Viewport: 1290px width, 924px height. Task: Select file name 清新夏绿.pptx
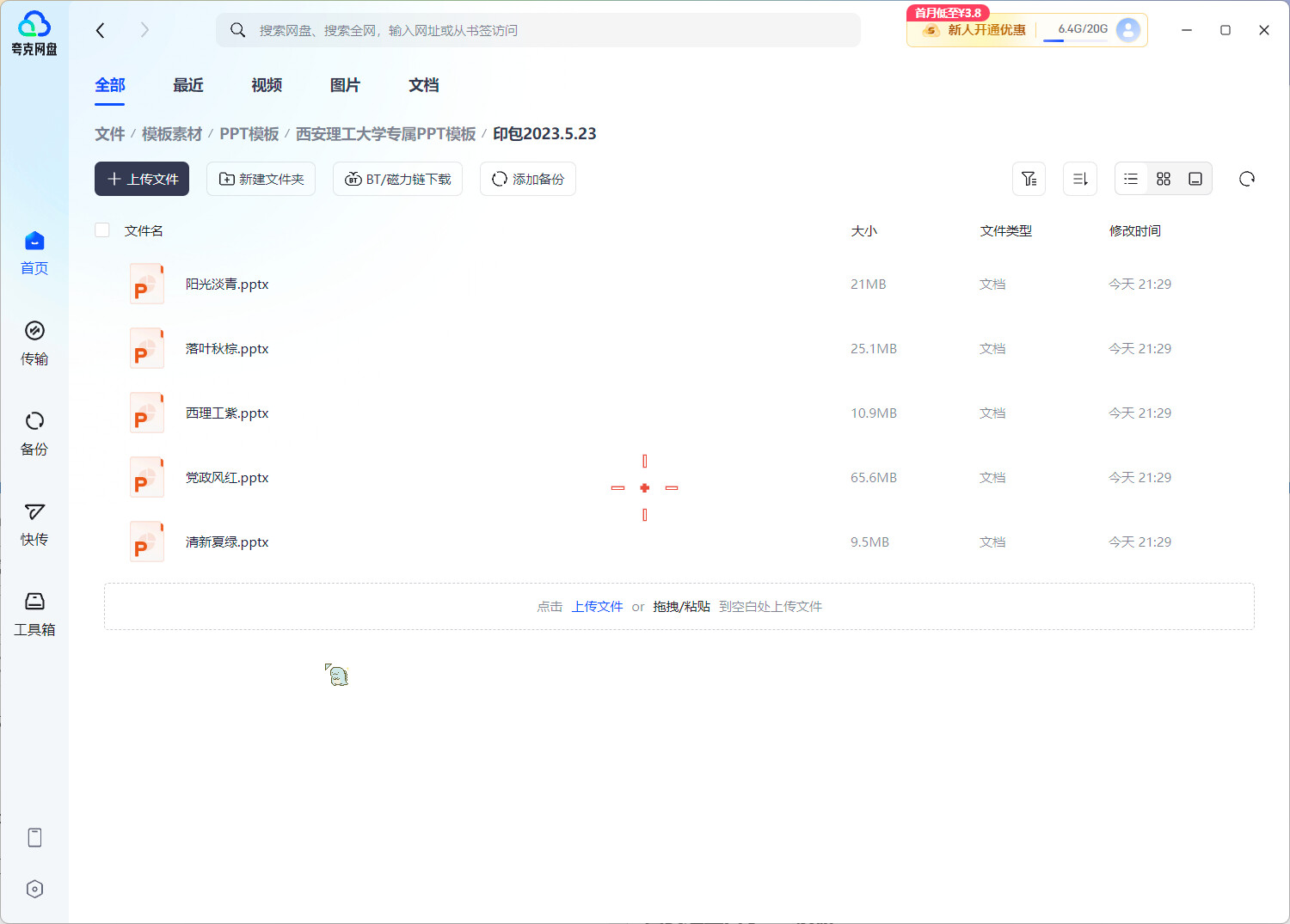227,542
